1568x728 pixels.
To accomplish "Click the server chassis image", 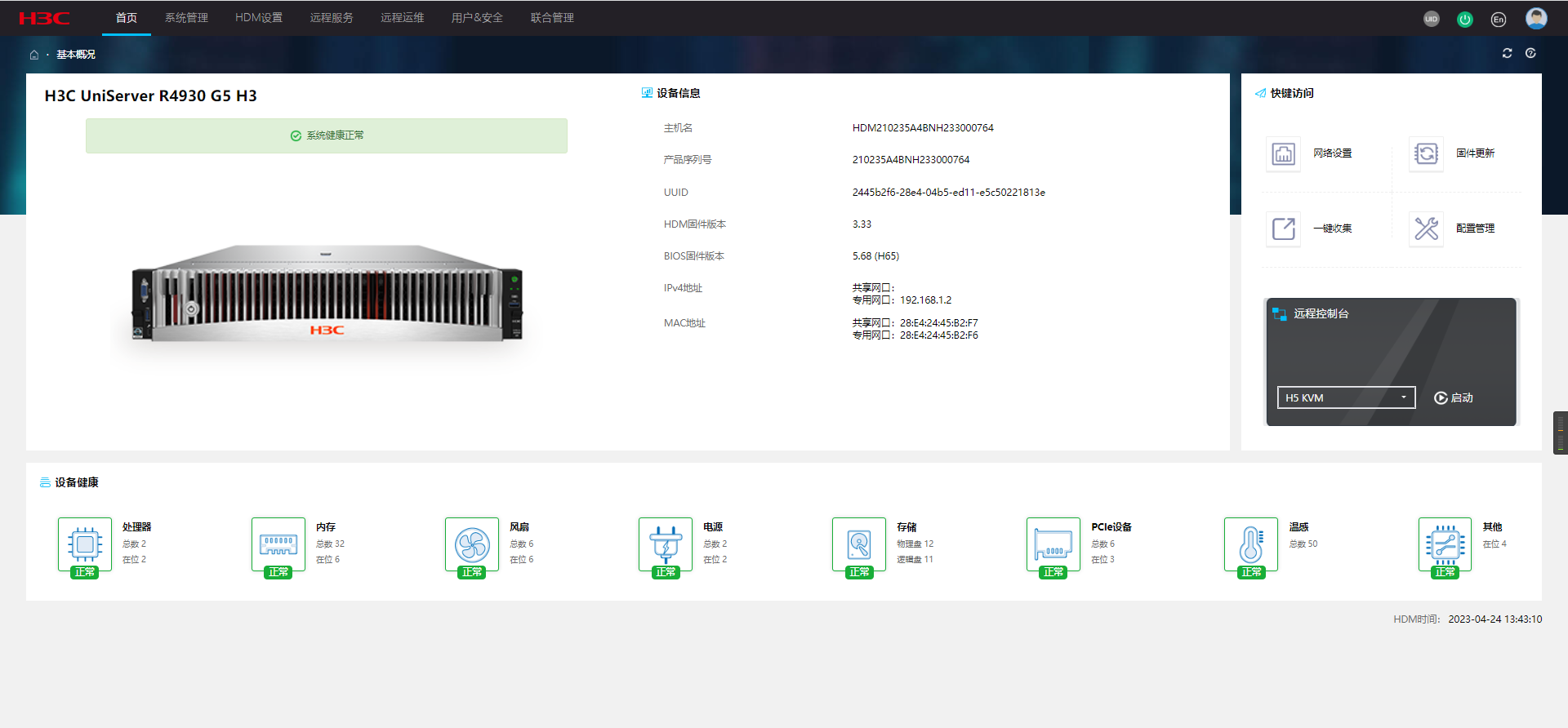I will [327, 294].
